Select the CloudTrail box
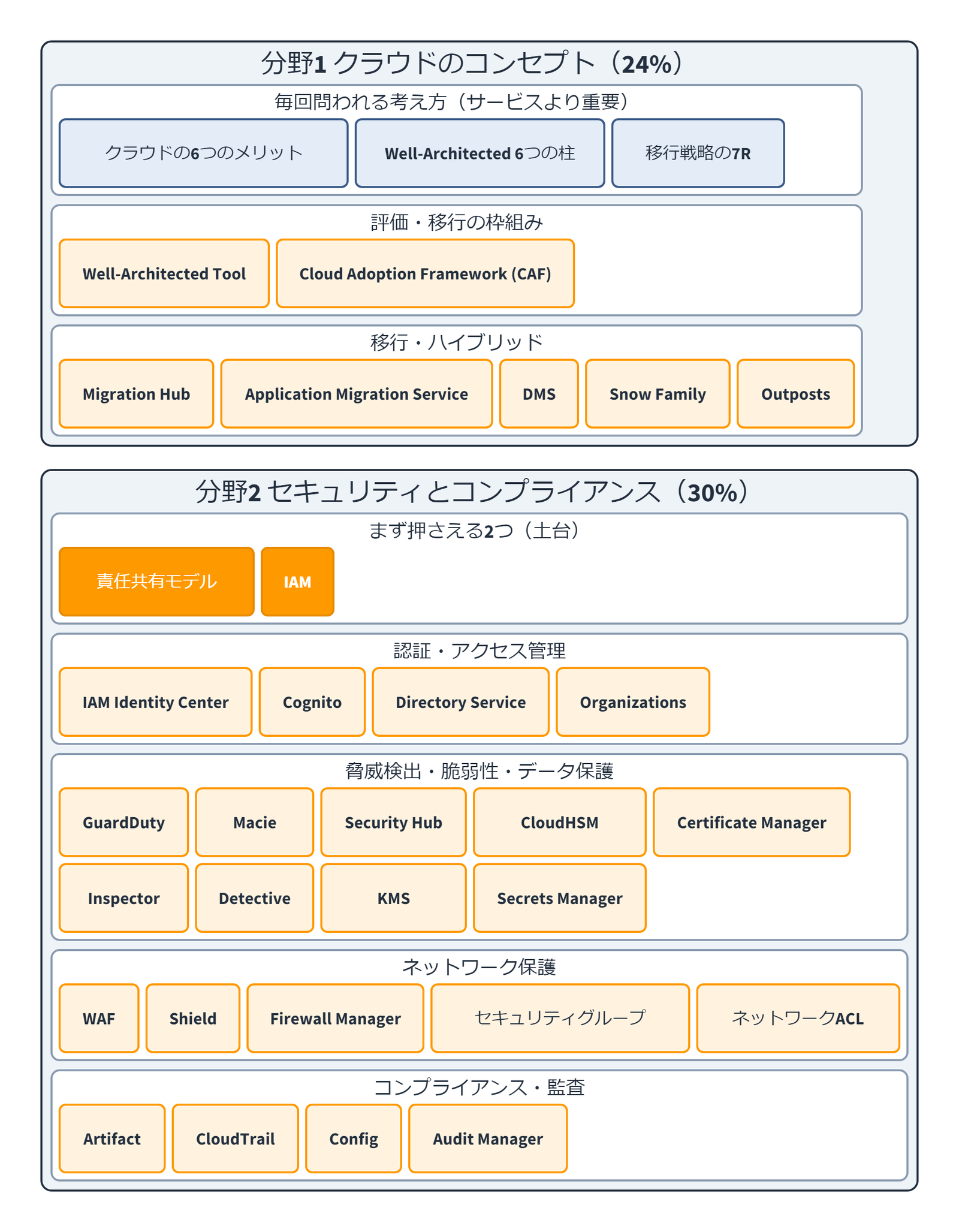959x1232 pixels. point(235,1138)
